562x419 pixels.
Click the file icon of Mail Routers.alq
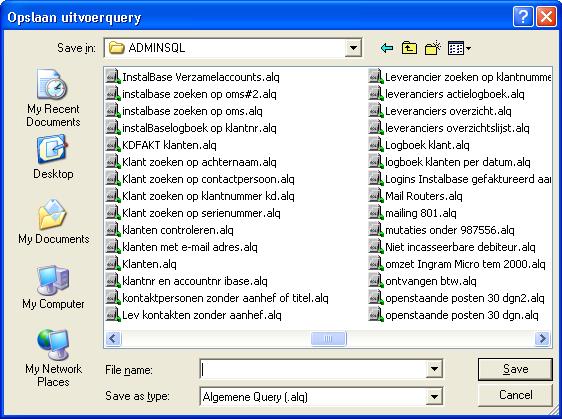[376, 196]
